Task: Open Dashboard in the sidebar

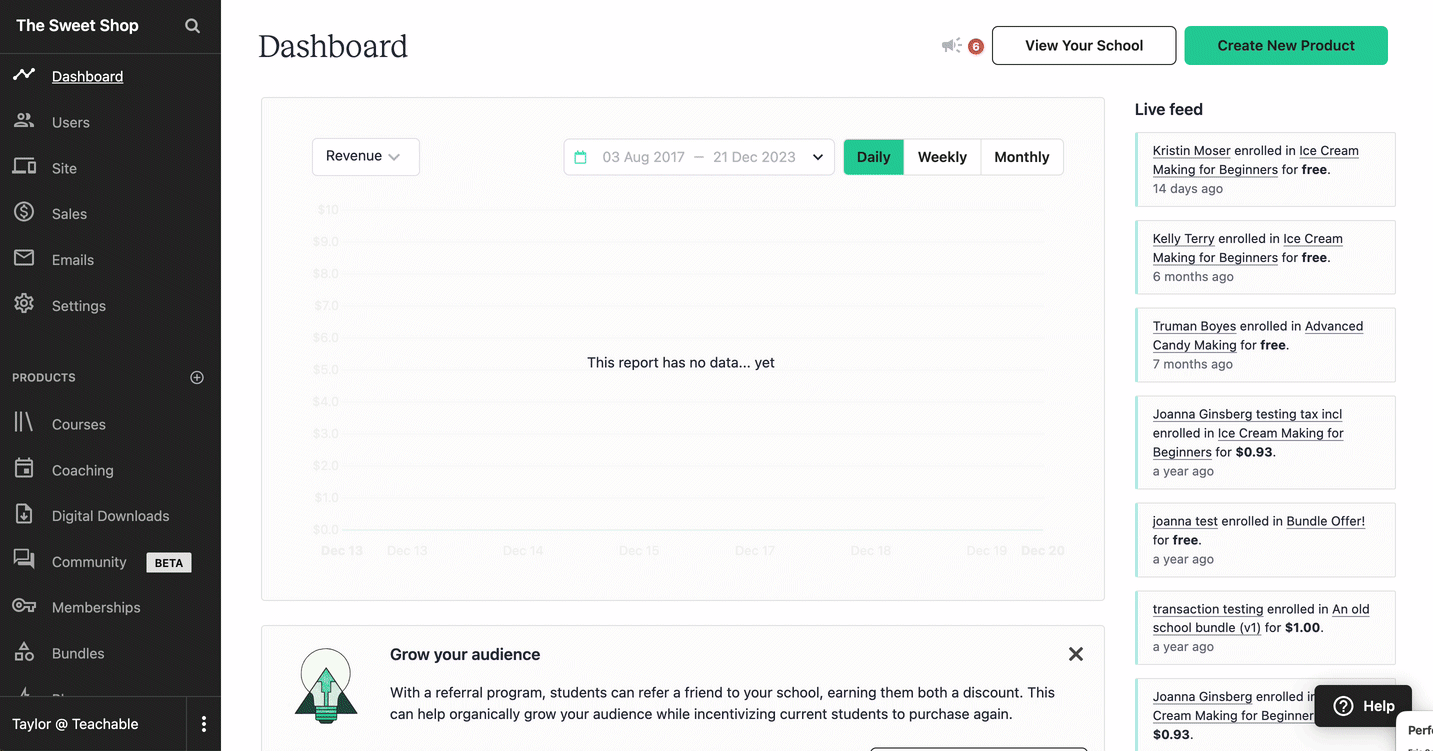Action: coord(87,76)
